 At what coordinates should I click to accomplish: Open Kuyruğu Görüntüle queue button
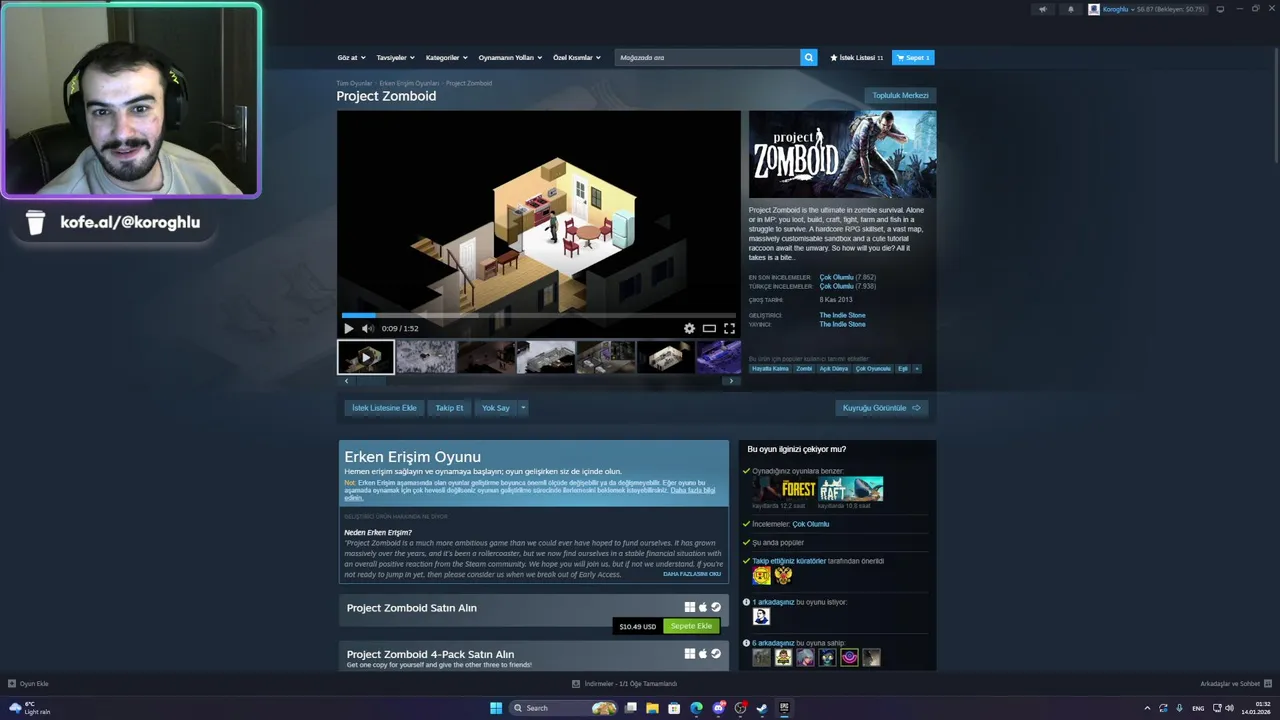point(881,408)
